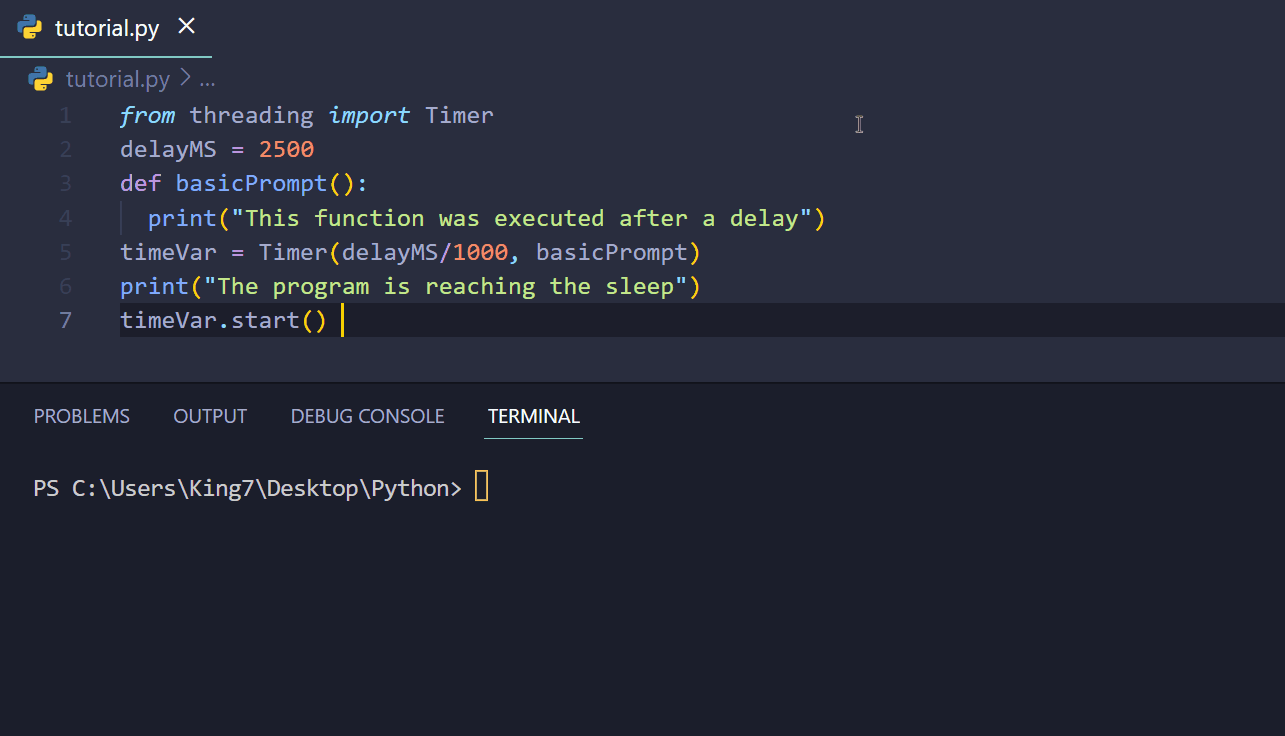The height and width of the screenshot is (736, 1285).
Task: Select the tutorial.py editor tab
Action: [110, 27]
